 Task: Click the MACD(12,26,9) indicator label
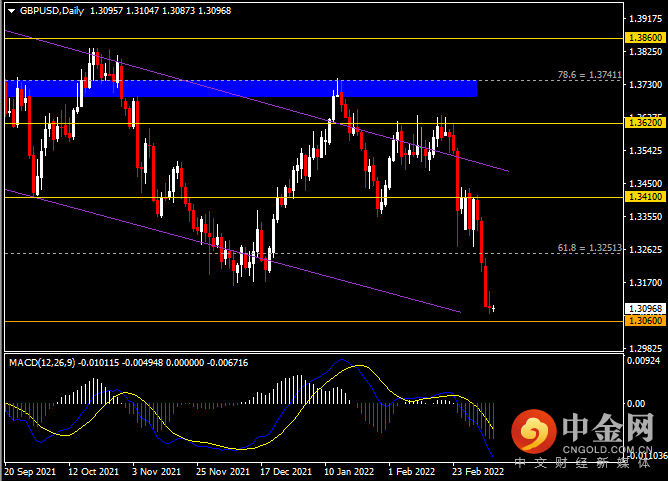pos(42,363)
